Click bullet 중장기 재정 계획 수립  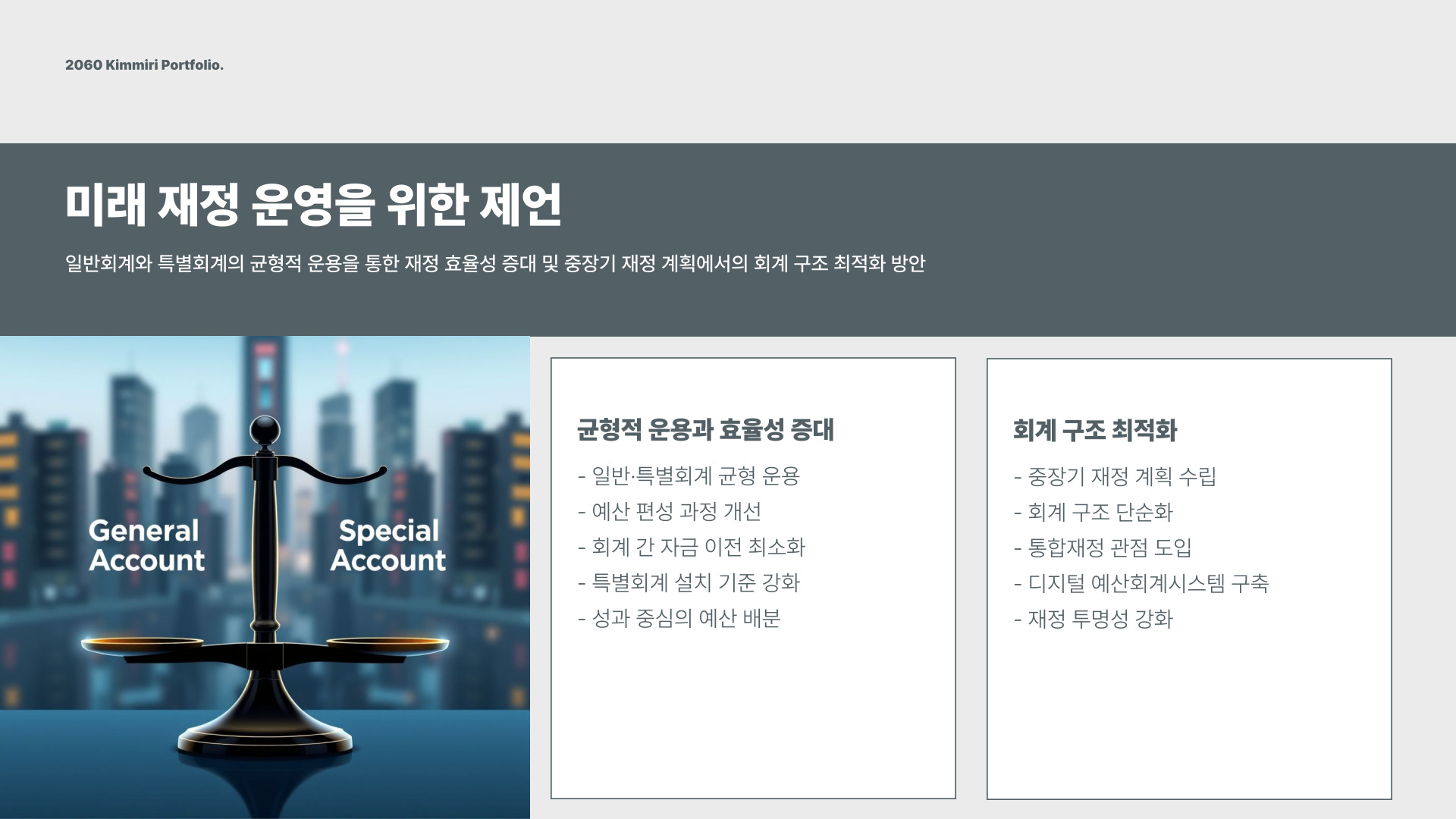1115,477
